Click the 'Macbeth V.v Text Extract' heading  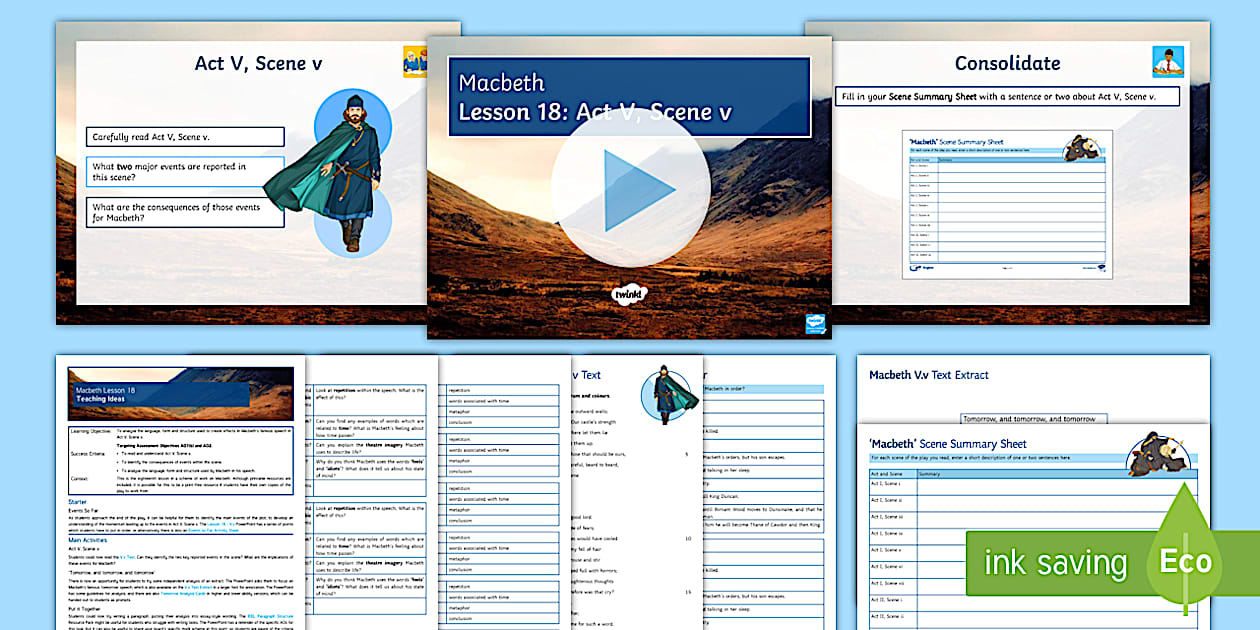coord(928,375)
